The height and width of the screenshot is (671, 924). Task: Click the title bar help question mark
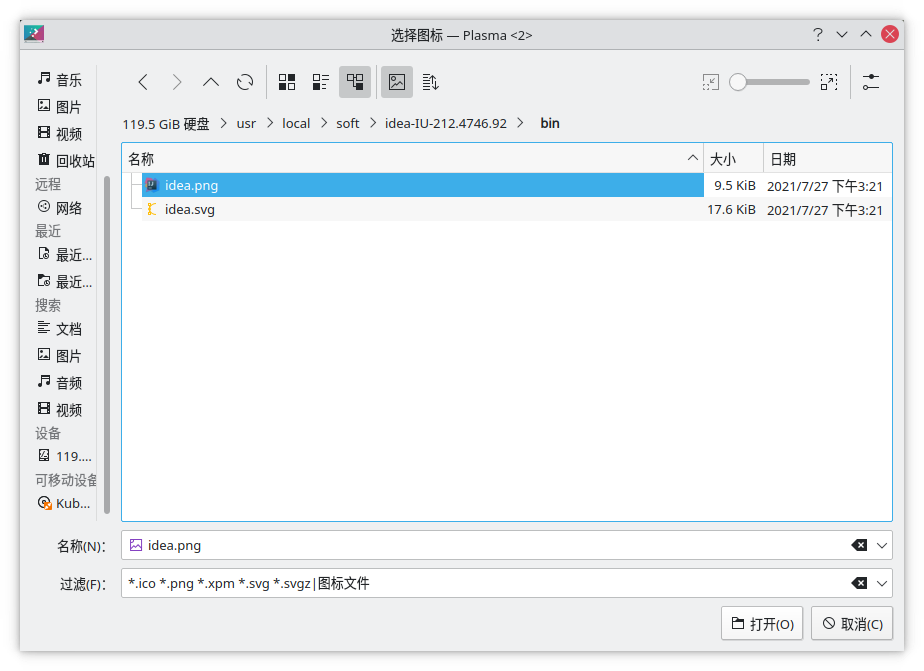(818, 35)
